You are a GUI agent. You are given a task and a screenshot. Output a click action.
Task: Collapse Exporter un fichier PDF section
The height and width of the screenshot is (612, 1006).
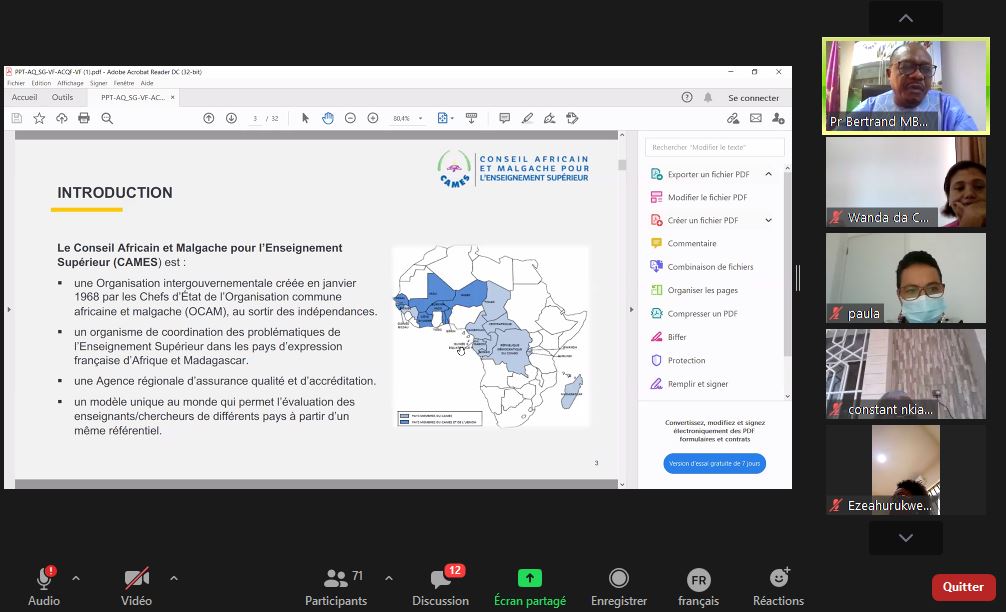[x=769, y=174]
